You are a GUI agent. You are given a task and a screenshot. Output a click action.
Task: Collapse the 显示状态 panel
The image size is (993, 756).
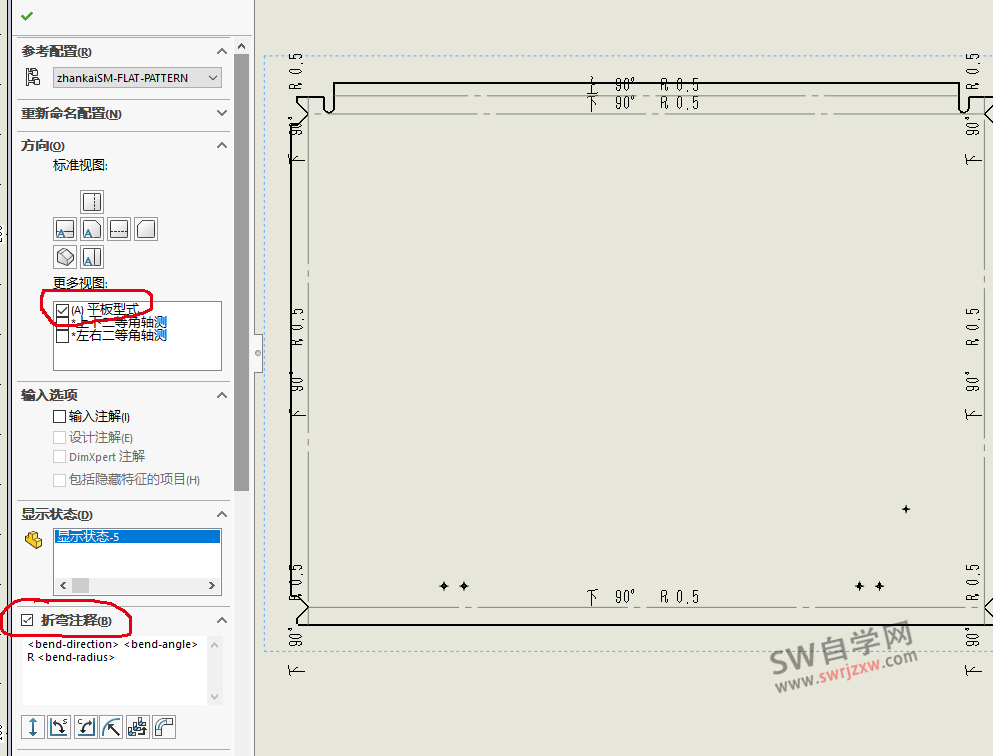222,514
